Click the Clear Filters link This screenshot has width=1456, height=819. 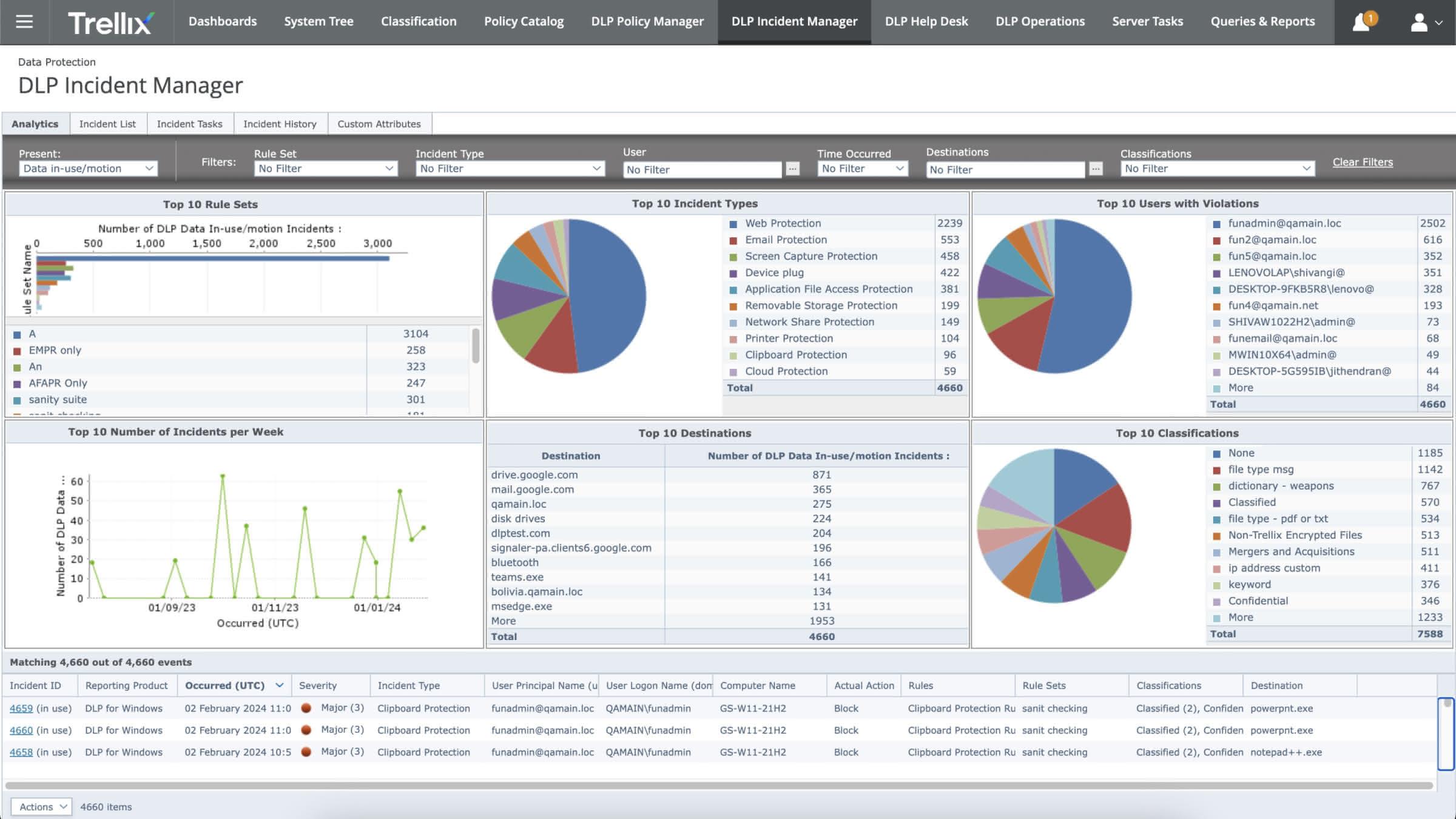point(1363,162)
